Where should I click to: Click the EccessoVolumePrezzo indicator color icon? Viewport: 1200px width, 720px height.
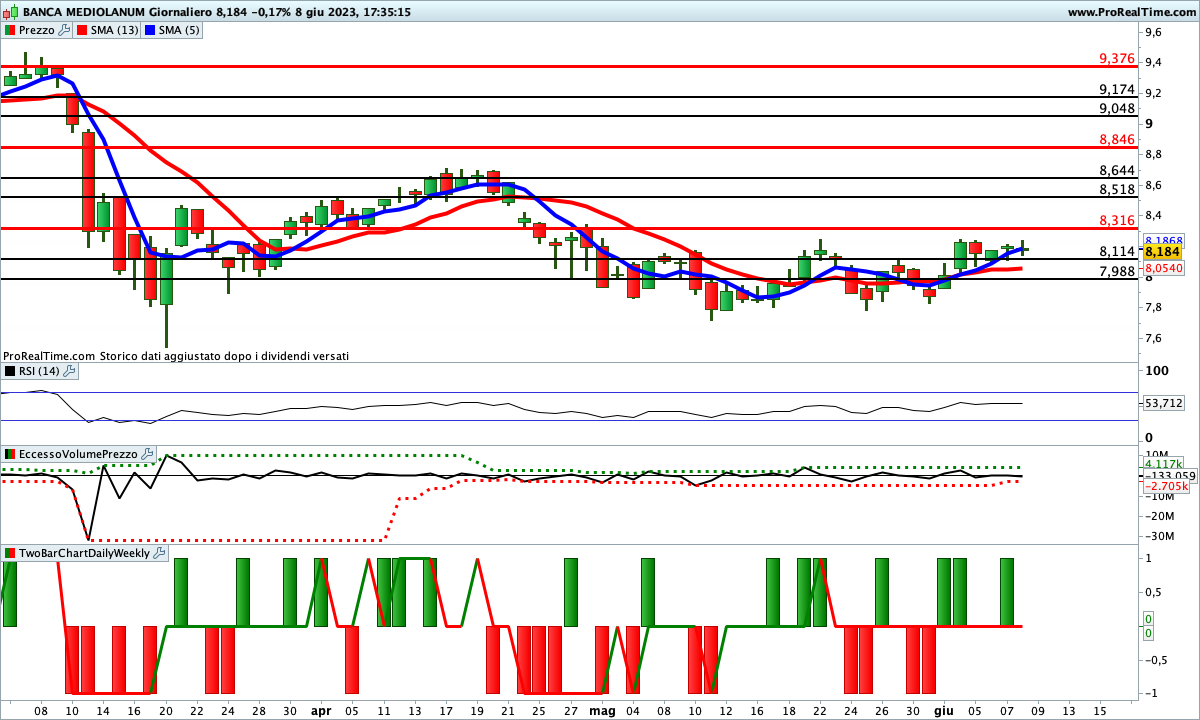(x=10, y=454)
